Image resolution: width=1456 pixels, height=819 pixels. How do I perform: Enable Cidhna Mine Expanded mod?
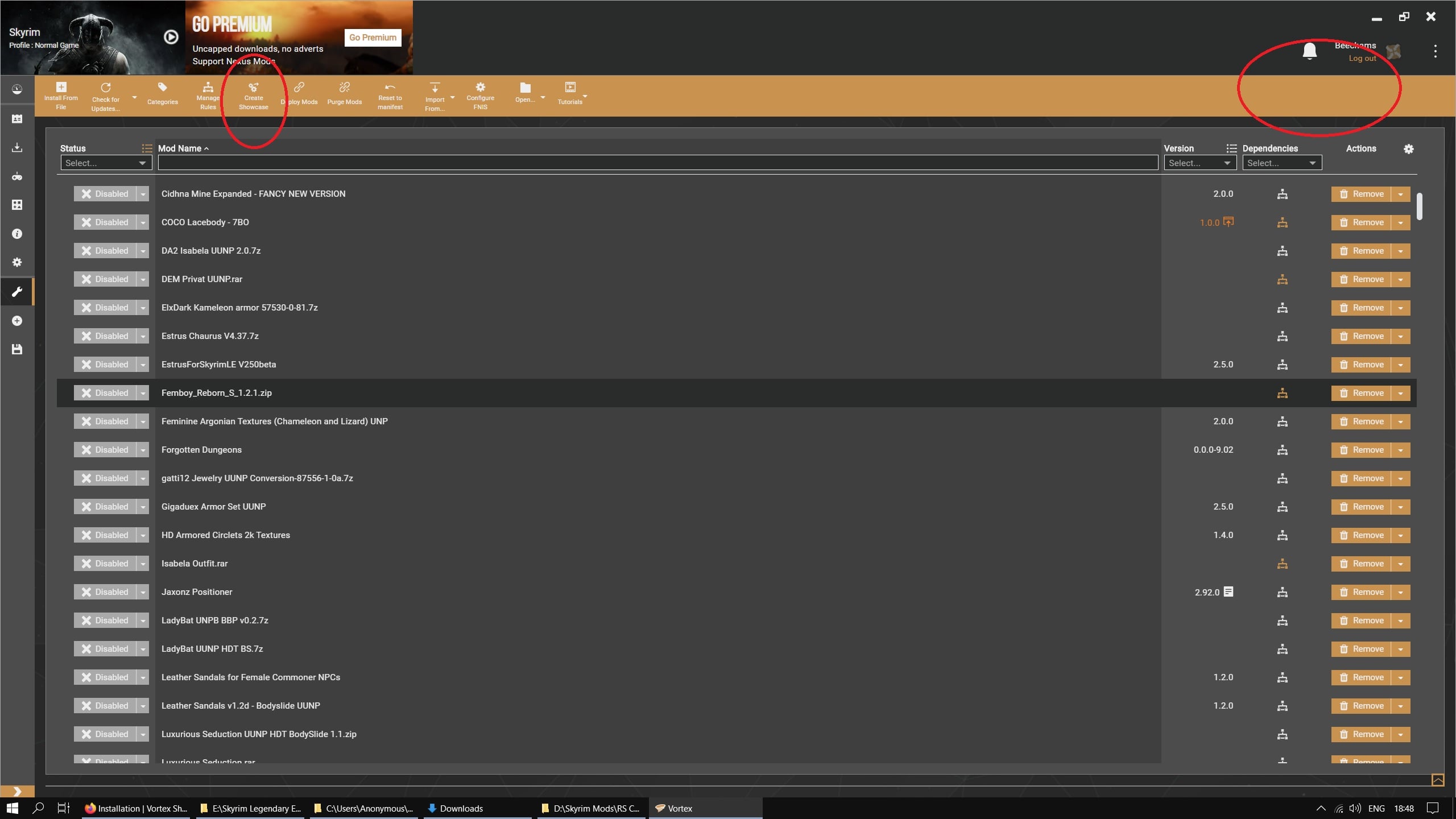tap(105, 194)
